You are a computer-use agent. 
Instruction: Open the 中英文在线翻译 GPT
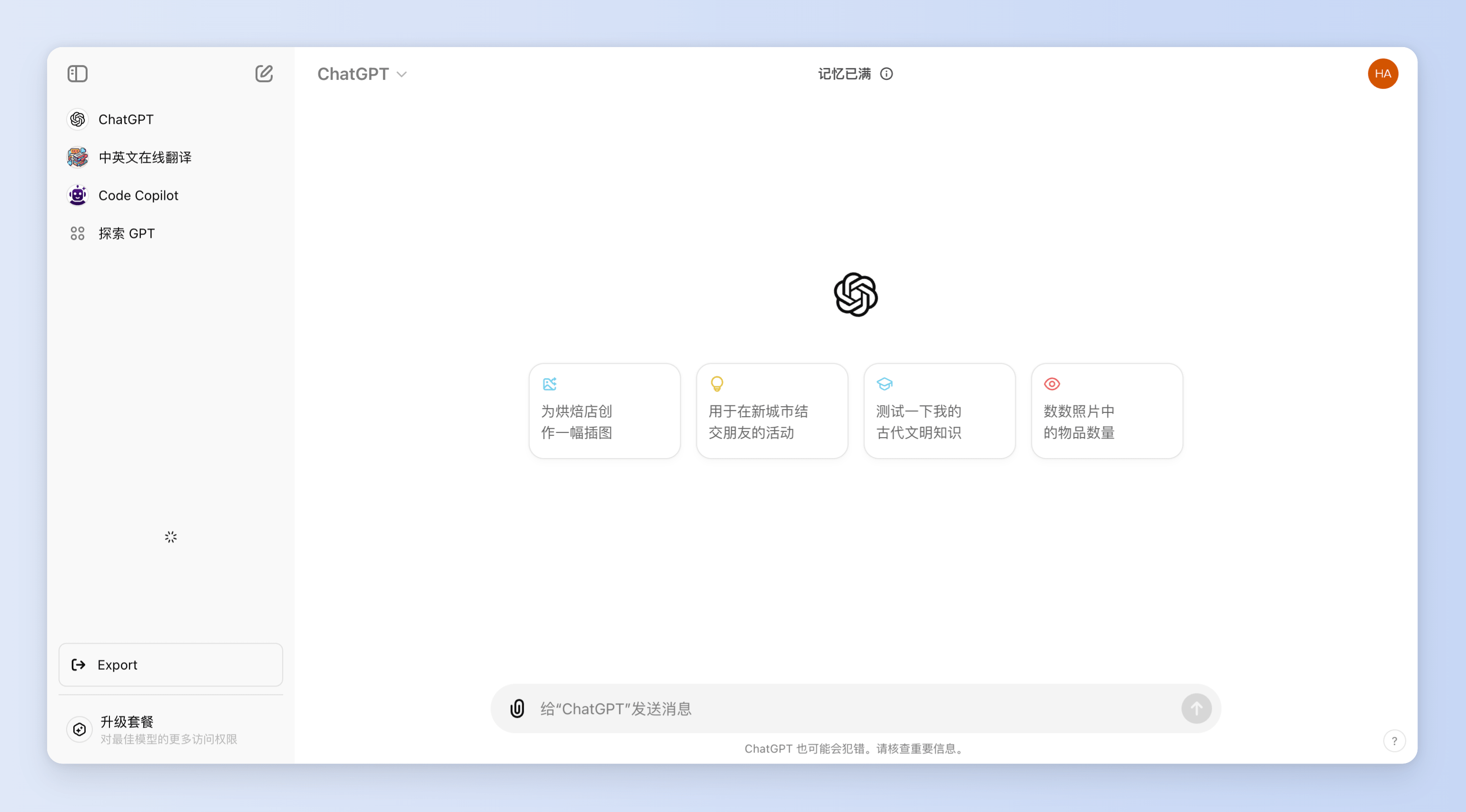(145, 157)
